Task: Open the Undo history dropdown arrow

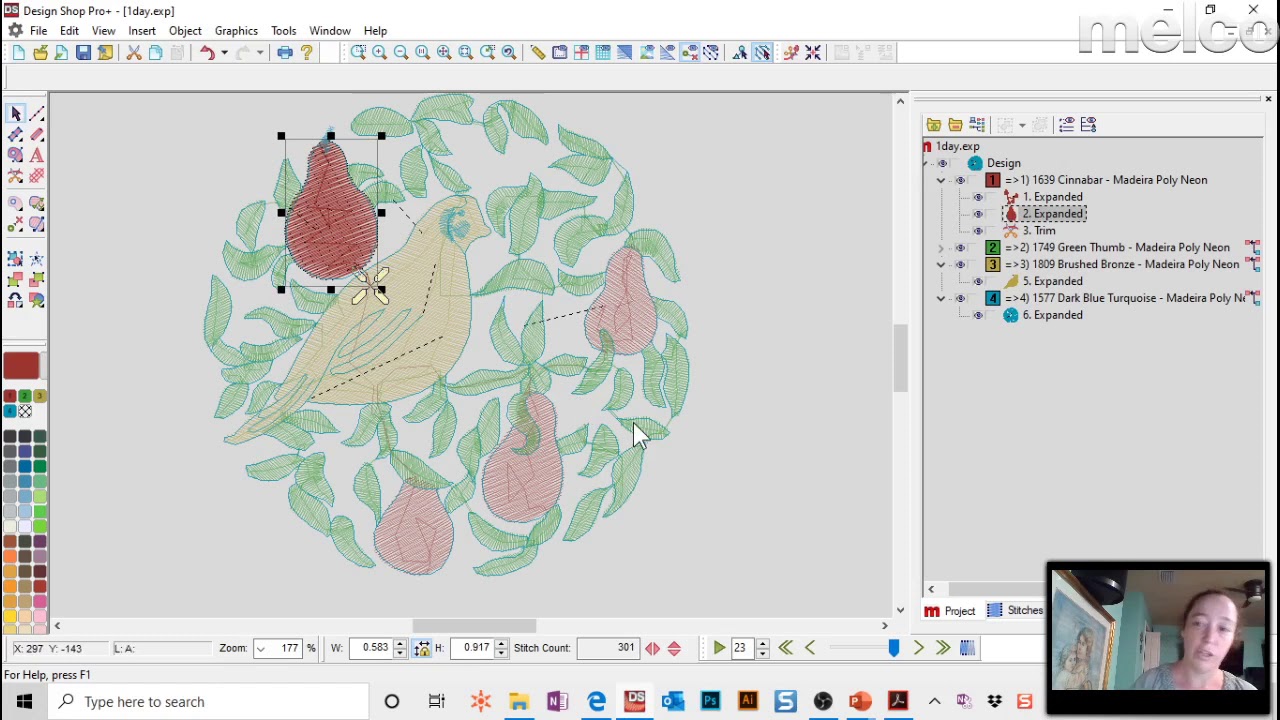Action: [224, 53]
